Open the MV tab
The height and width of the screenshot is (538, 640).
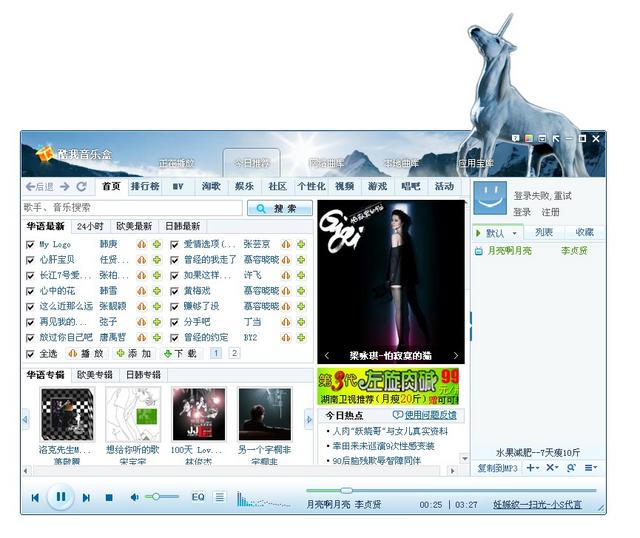tap(178, 187)
